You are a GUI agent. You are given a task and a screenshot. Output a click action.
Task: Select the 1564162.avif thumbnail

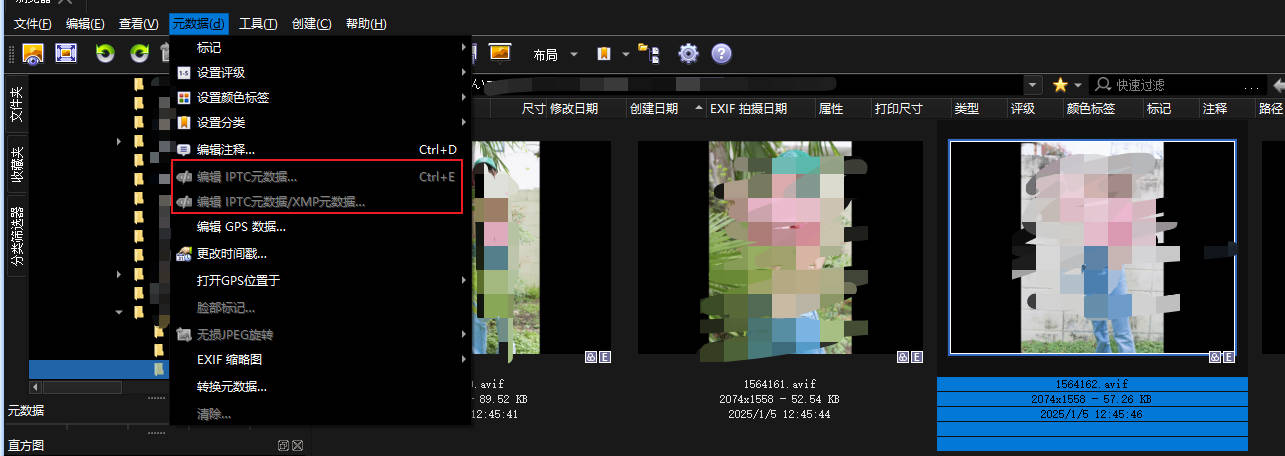(1092, 247)
